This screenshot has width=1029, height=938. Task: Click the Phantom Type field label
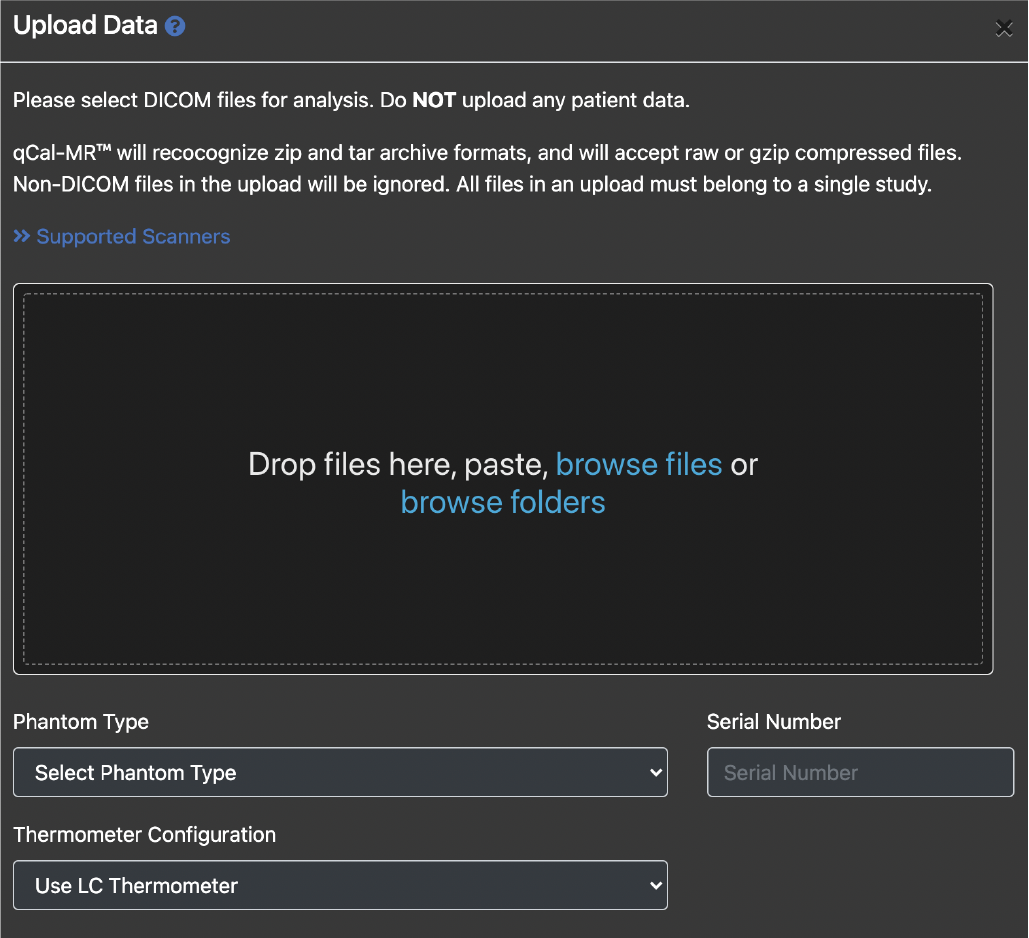coord(81,722)
